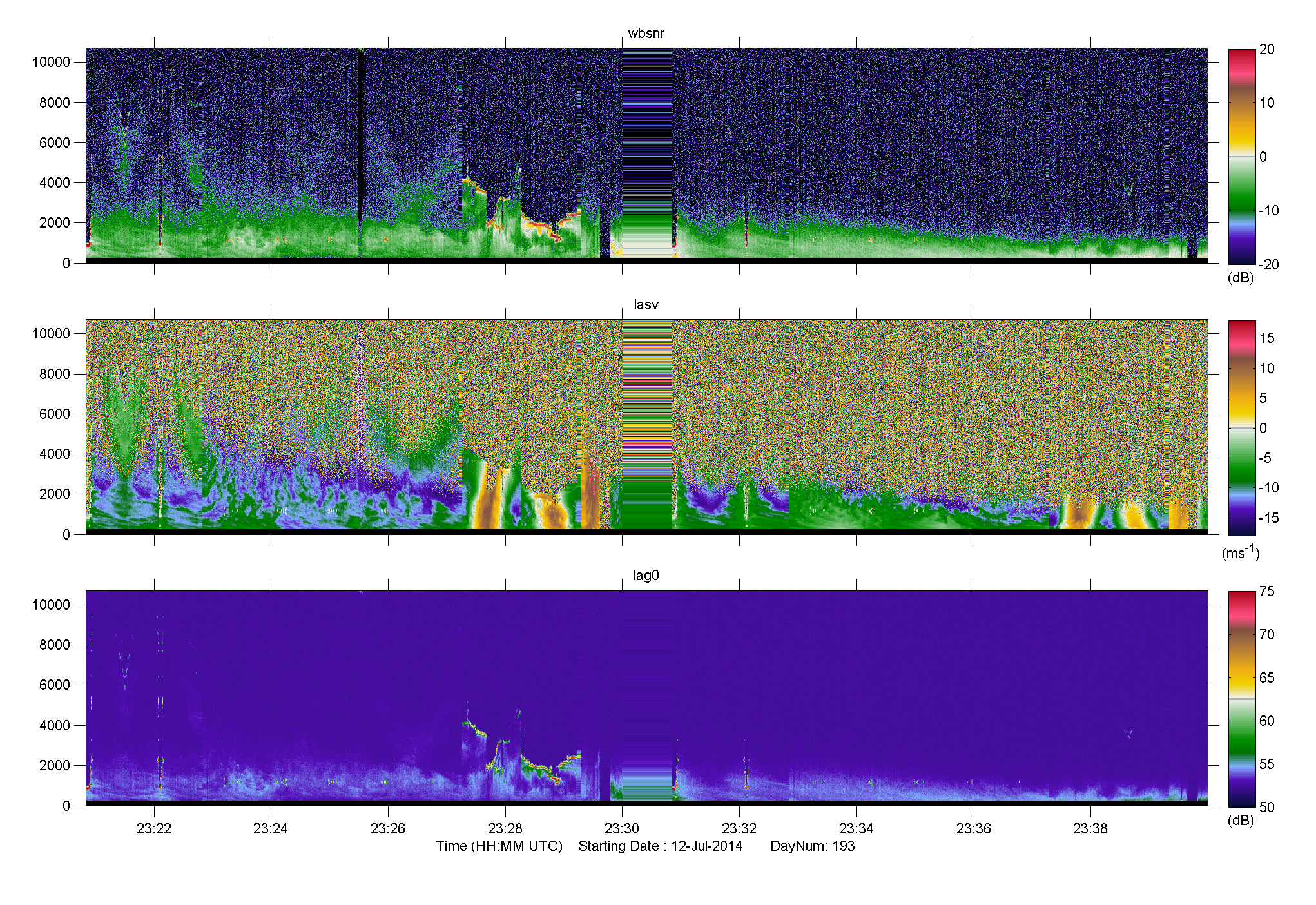
Task: Click the 23:24 time tick label
Action: pos(271,828)
